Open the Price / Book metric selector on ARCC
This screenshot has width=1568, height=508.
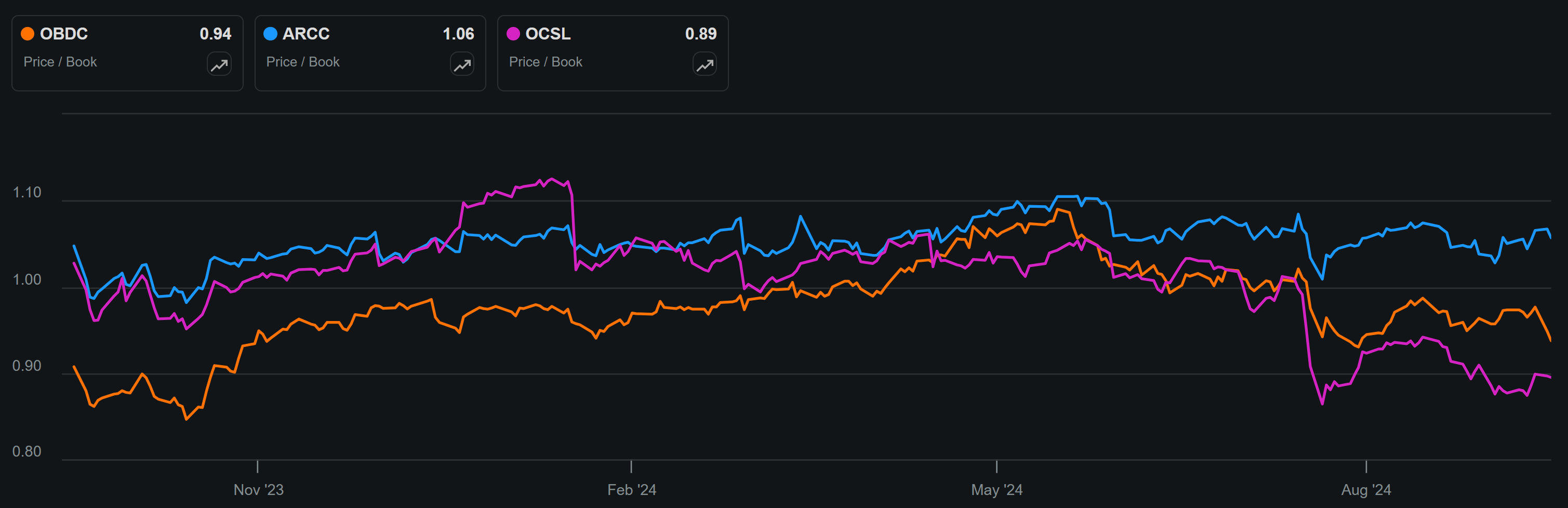303,61
